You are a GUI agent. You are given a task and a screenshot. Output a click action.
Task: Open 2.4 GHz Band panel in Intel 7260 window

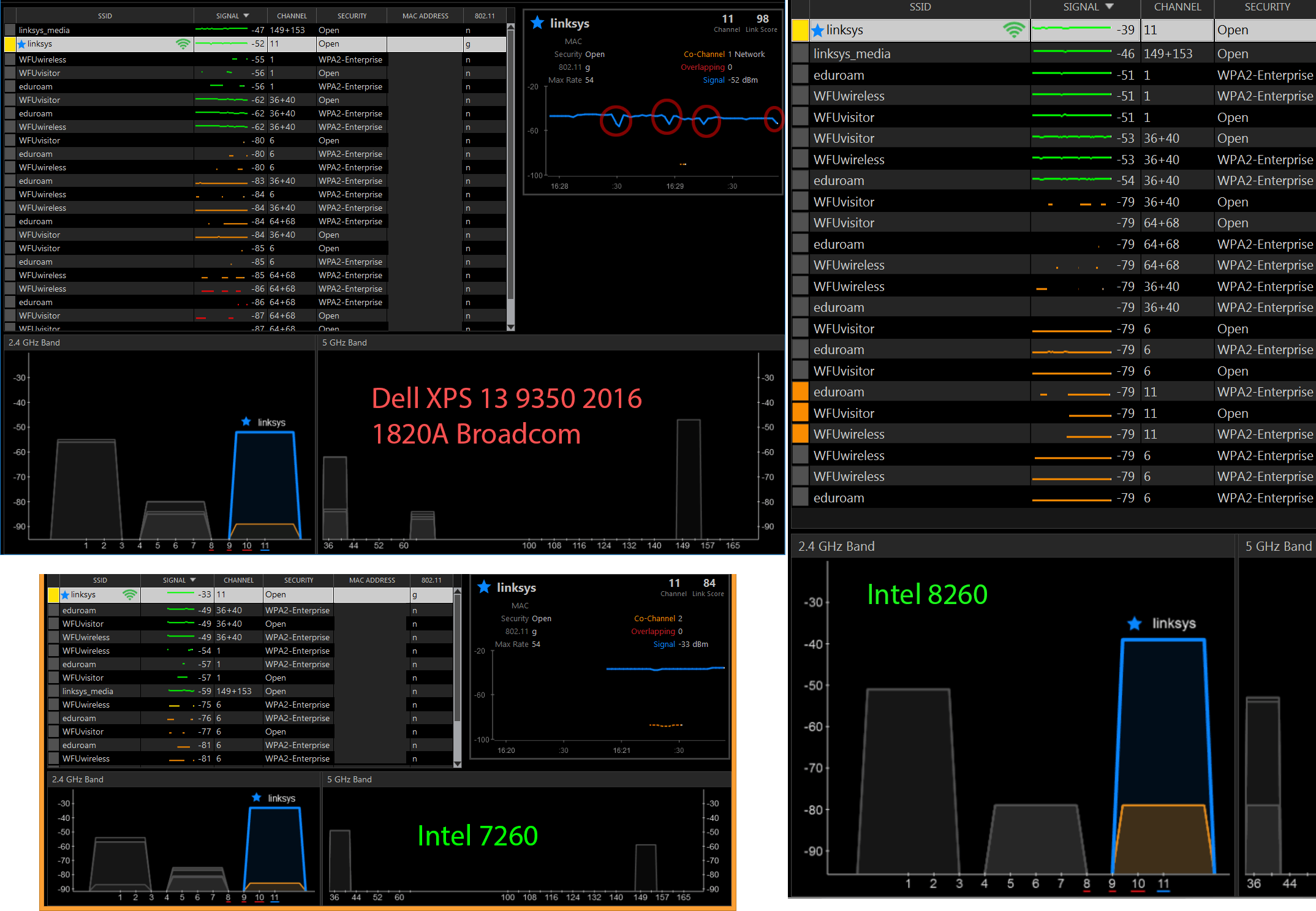77,779
